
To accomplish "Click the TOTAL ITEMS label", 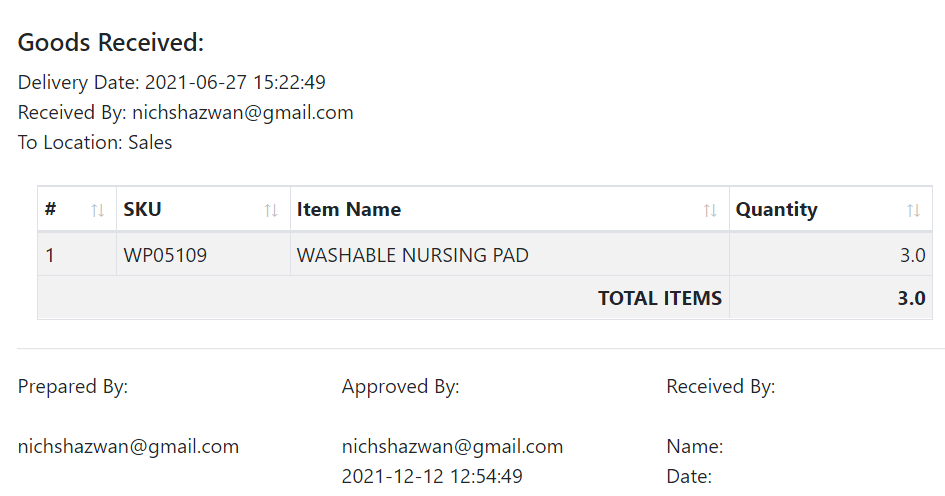I will pos(660,298).
